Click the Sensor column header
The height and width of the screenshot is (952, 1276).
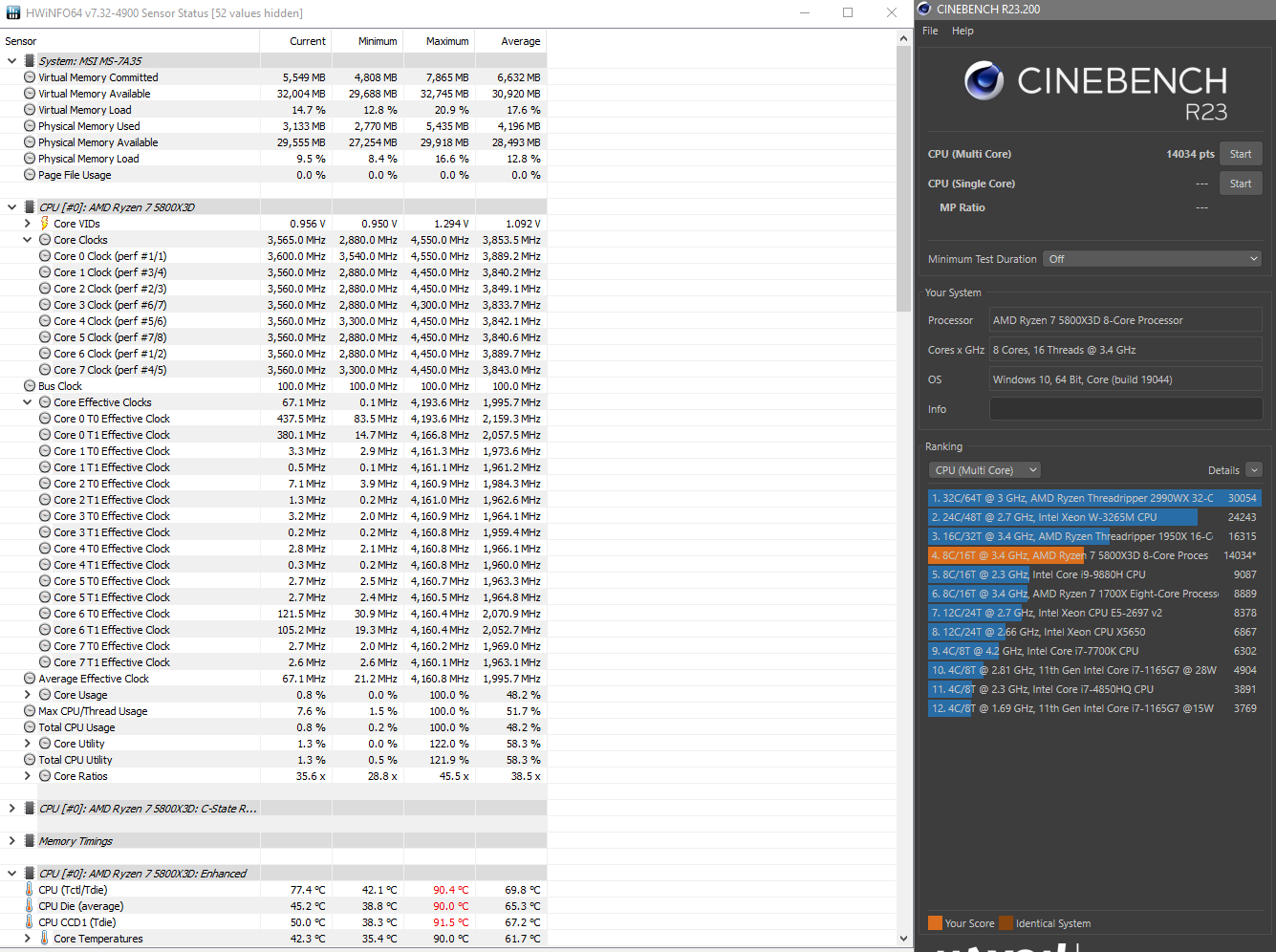130,41
